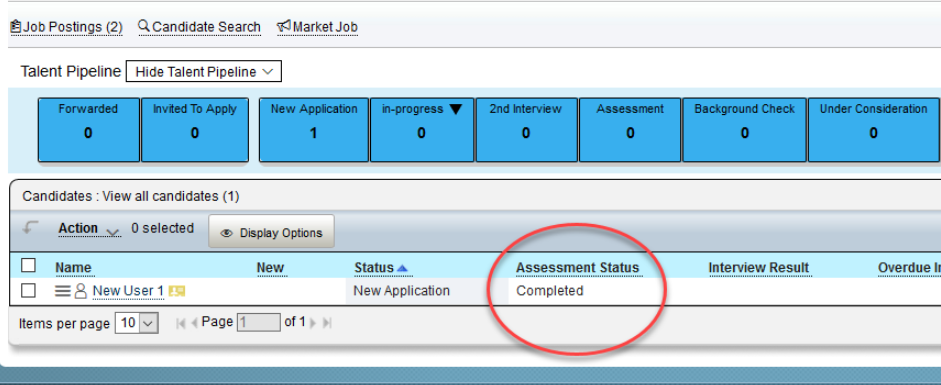Screen dimensions: 941x385
Task: Open the Market Job link
Action: click(x=317, y=27)
